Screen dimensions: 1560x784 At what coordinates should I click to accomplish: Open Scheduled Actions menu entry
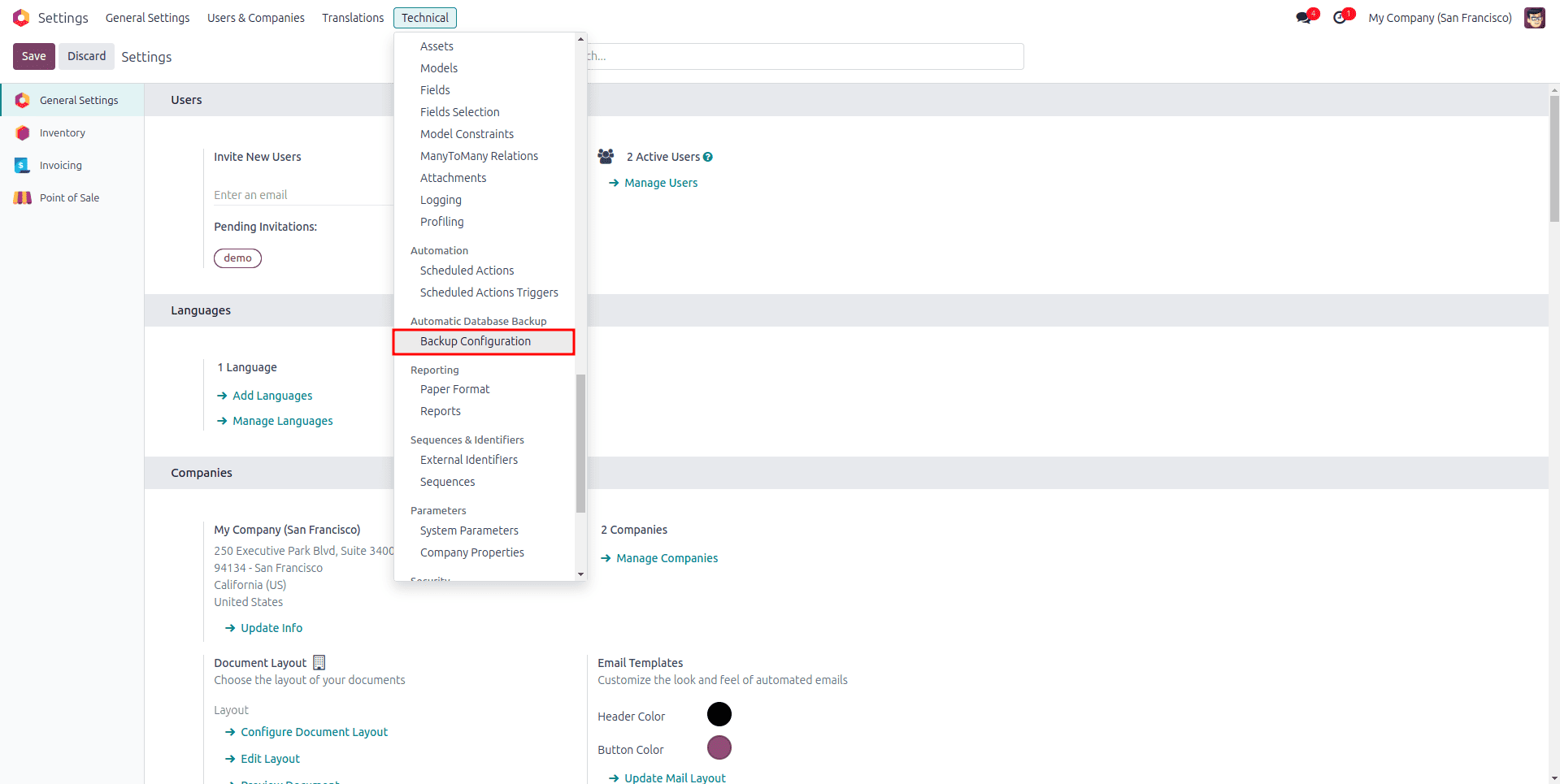pos(467,271)
